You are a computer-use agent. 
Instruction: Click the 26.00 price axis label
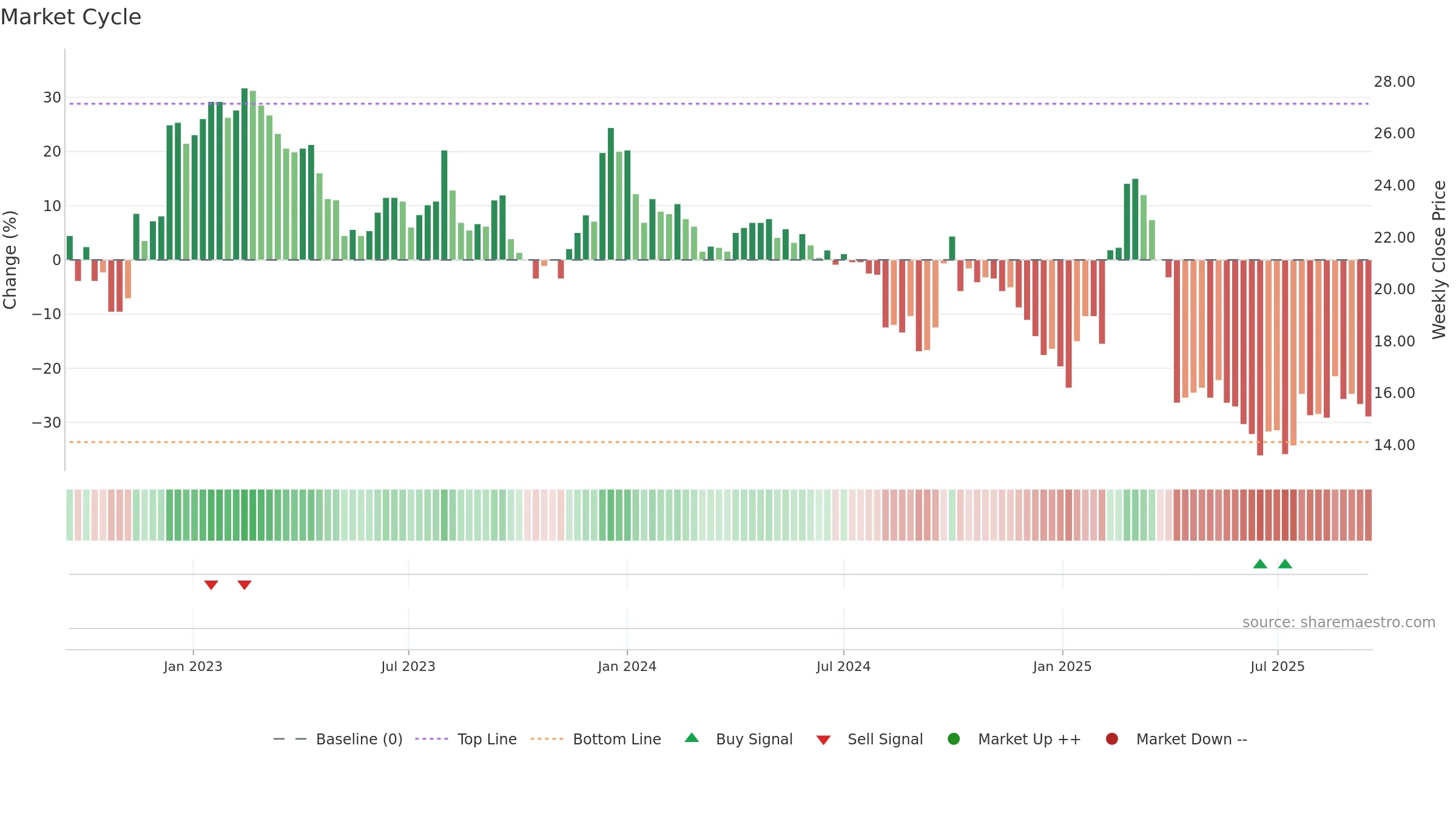click(1394, 133)
